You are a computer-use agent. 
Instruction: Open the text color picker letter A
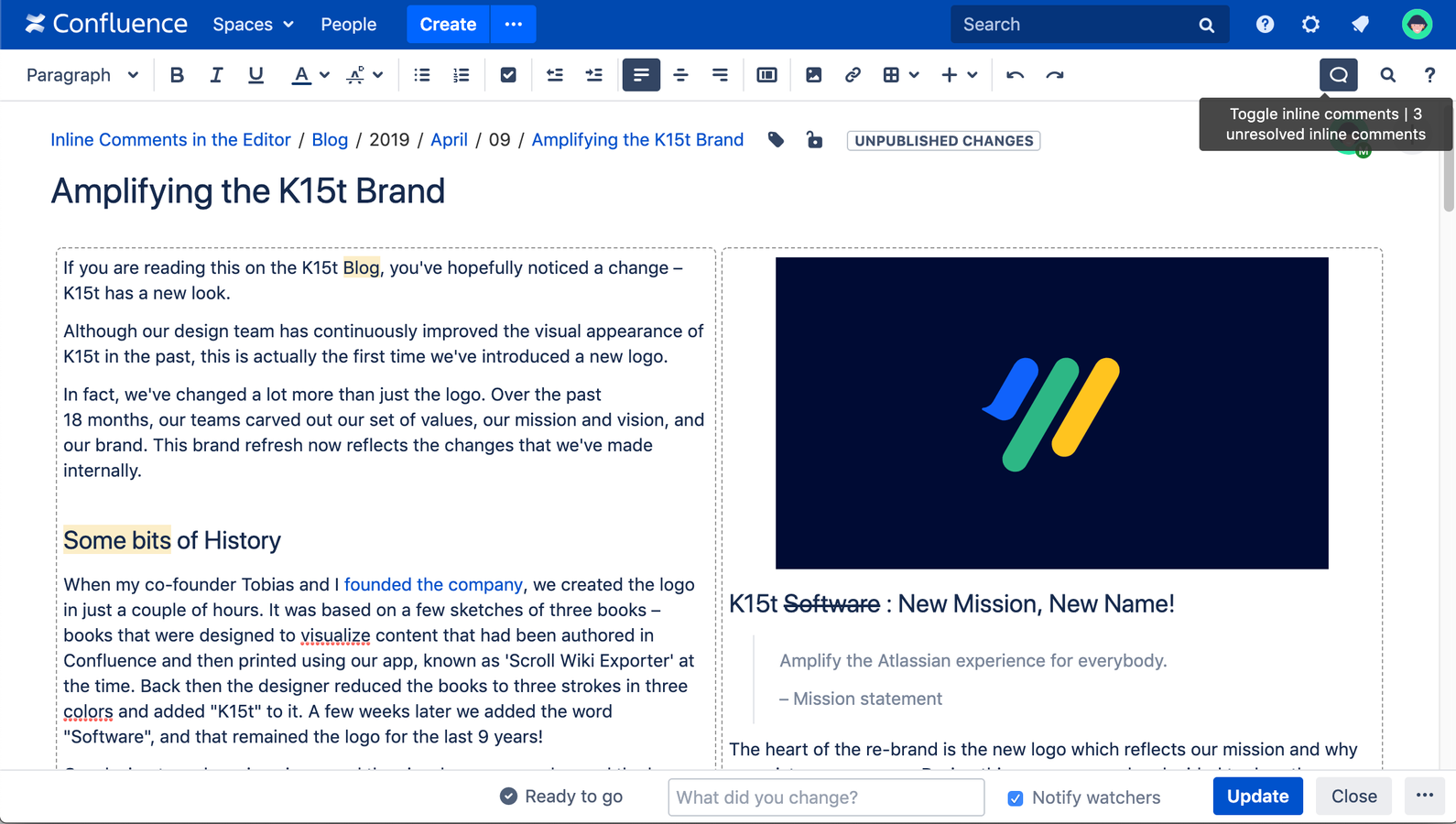click(x=300, y=75)
